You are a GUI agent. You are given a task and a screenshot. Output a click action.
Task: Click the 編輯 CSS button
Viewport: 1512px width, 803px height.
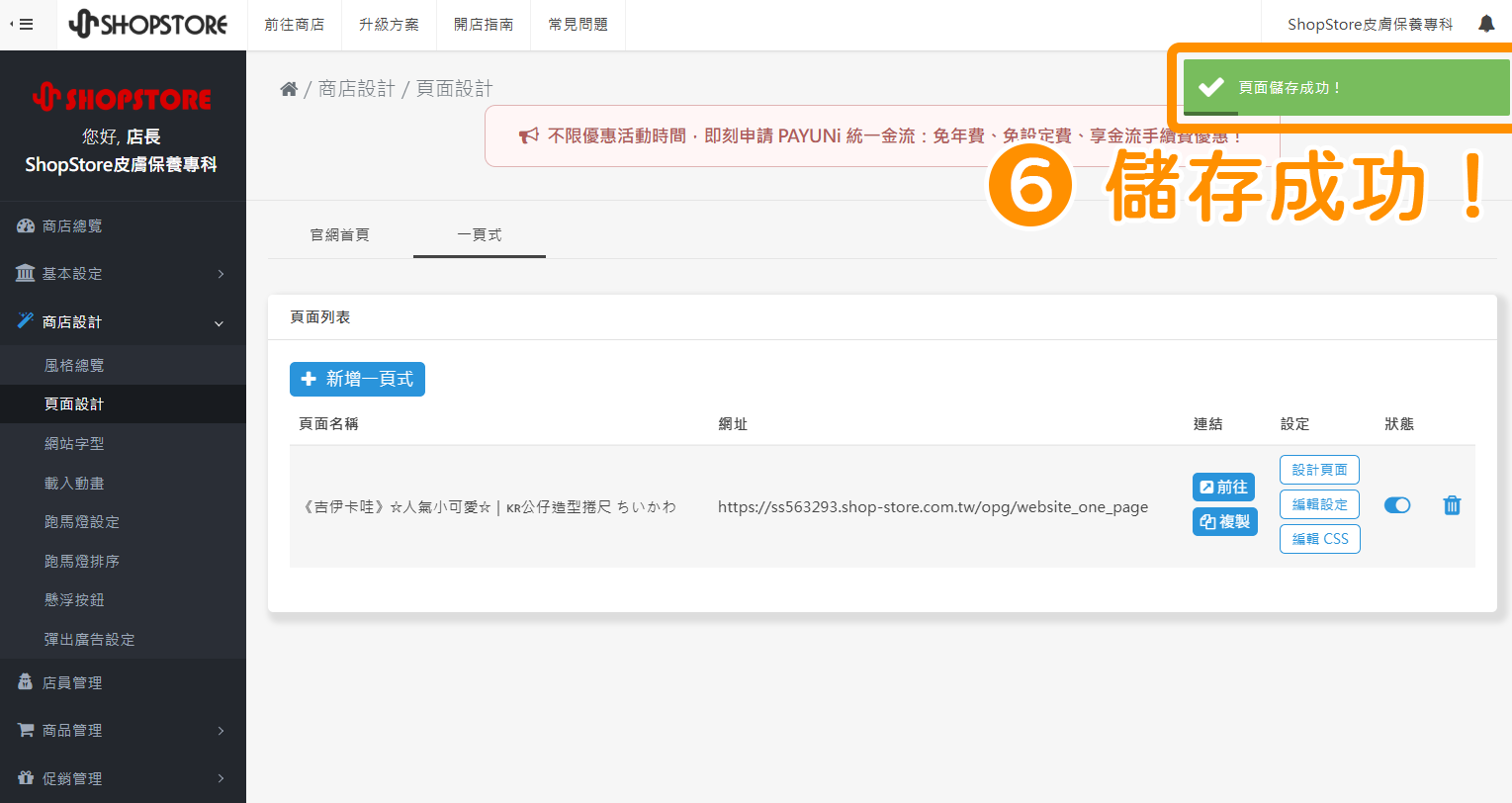point(1319,539)
